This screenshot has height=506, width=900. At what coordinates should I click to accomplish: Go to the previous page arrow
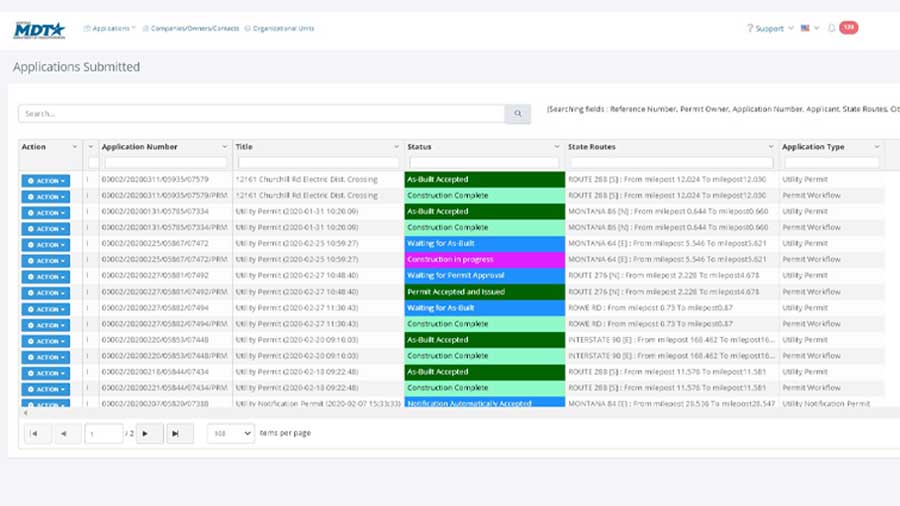coord(66,433)
